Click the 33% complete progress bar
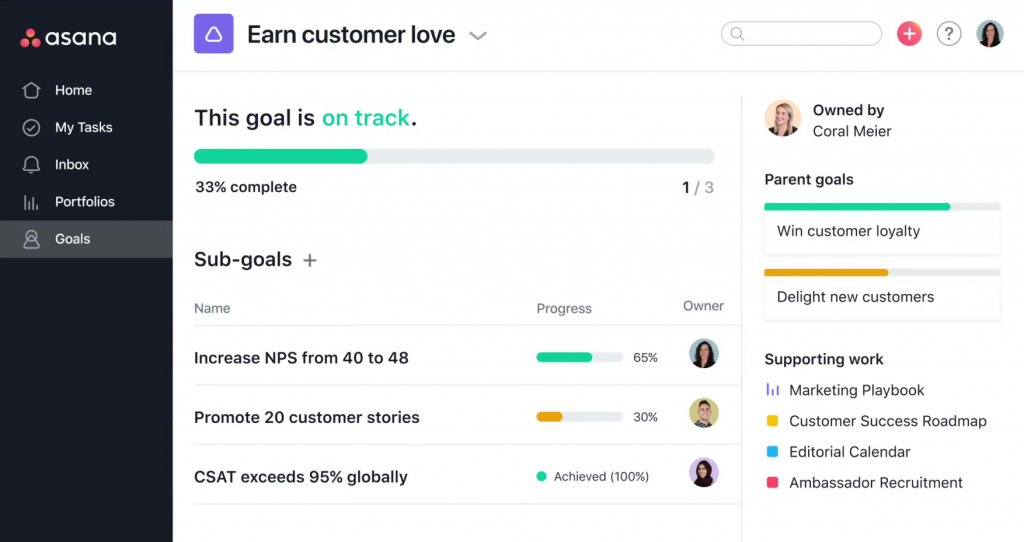The width and height of the screenshot is (1024, 542). [454, 156]
